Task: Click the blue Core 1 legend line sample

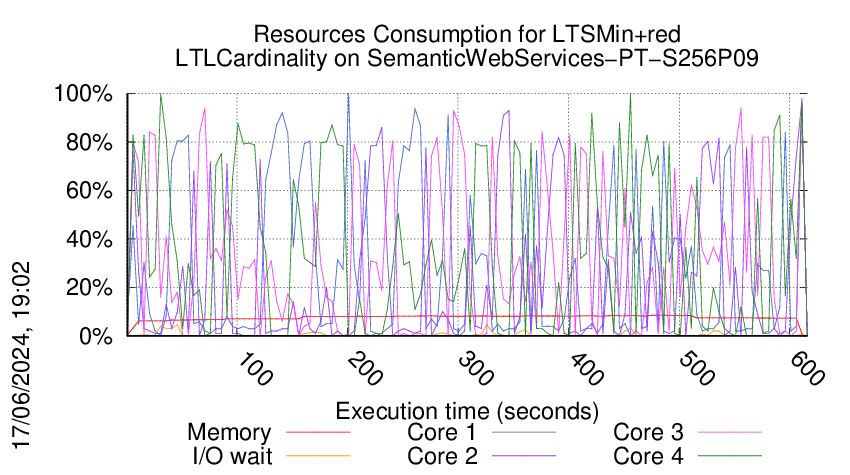Action: tap(524, 432)
